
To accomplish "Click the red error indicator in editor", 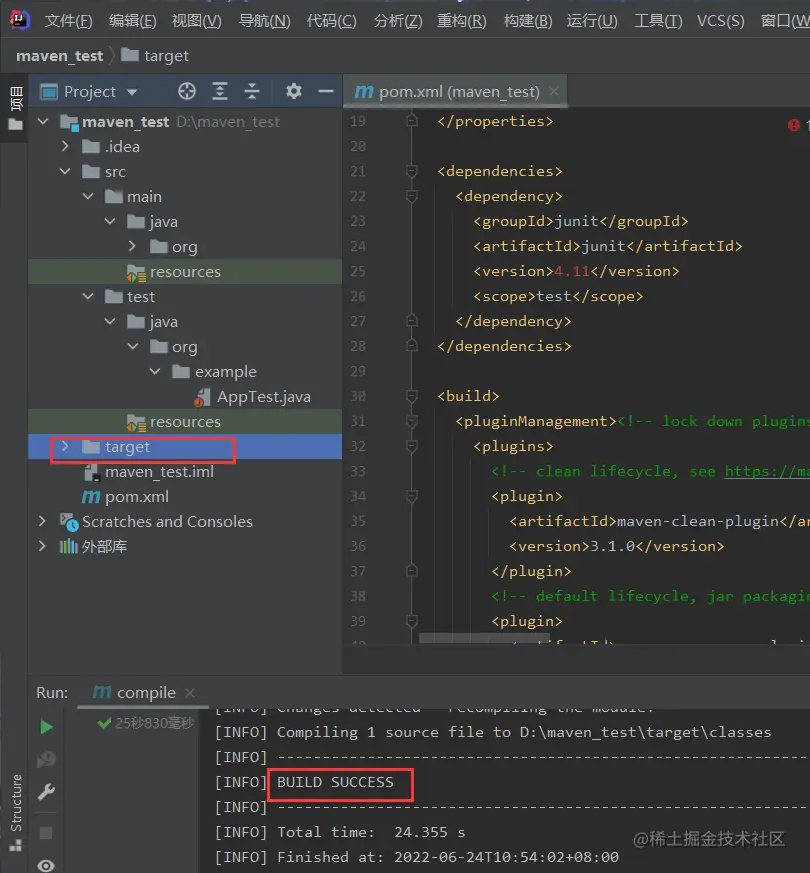I will coord(793,125).
